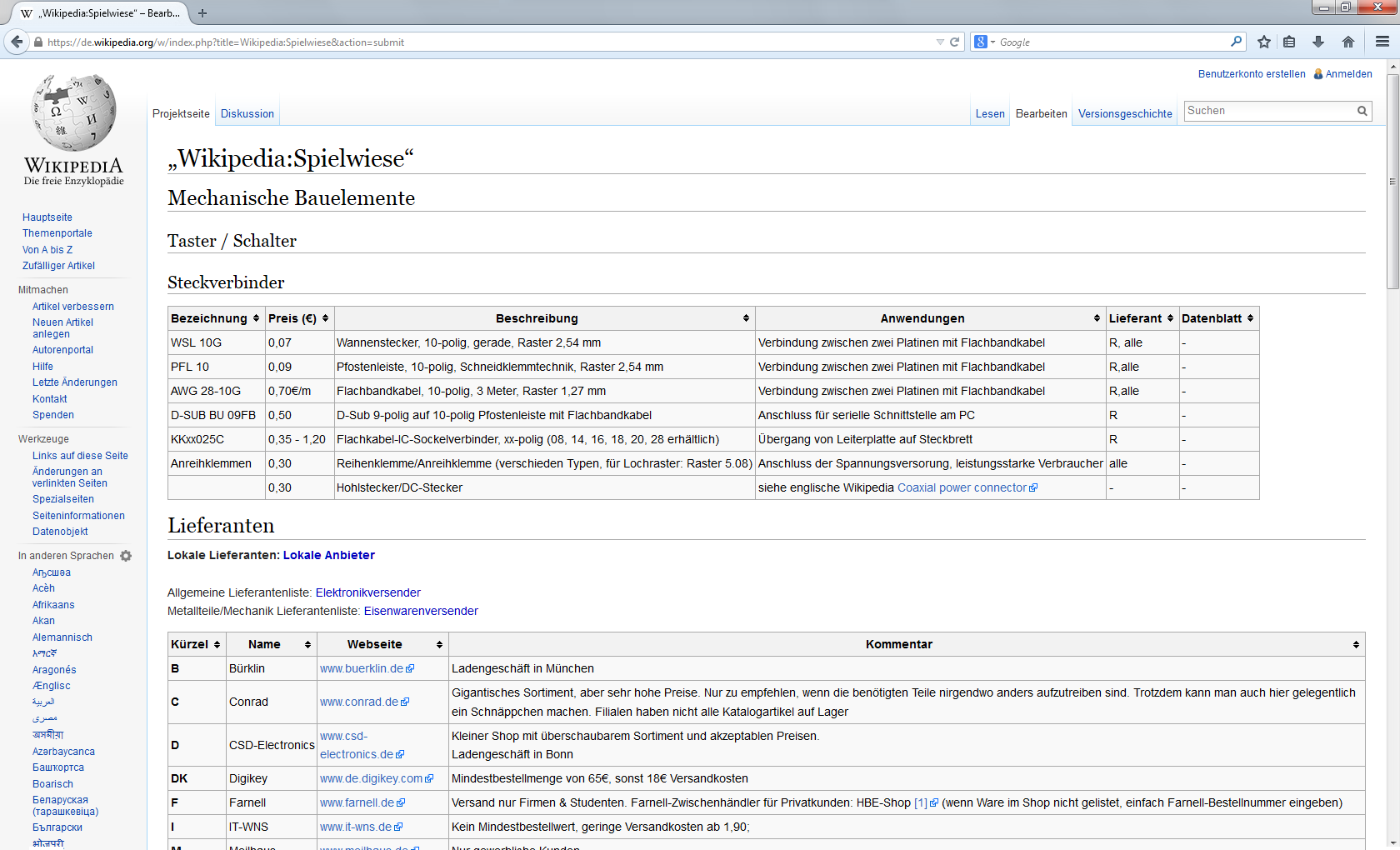The height and width of the screenshot is (850, 1400).
Task: Open Coaxial power connector external link
Action: [x=967, y=487]
